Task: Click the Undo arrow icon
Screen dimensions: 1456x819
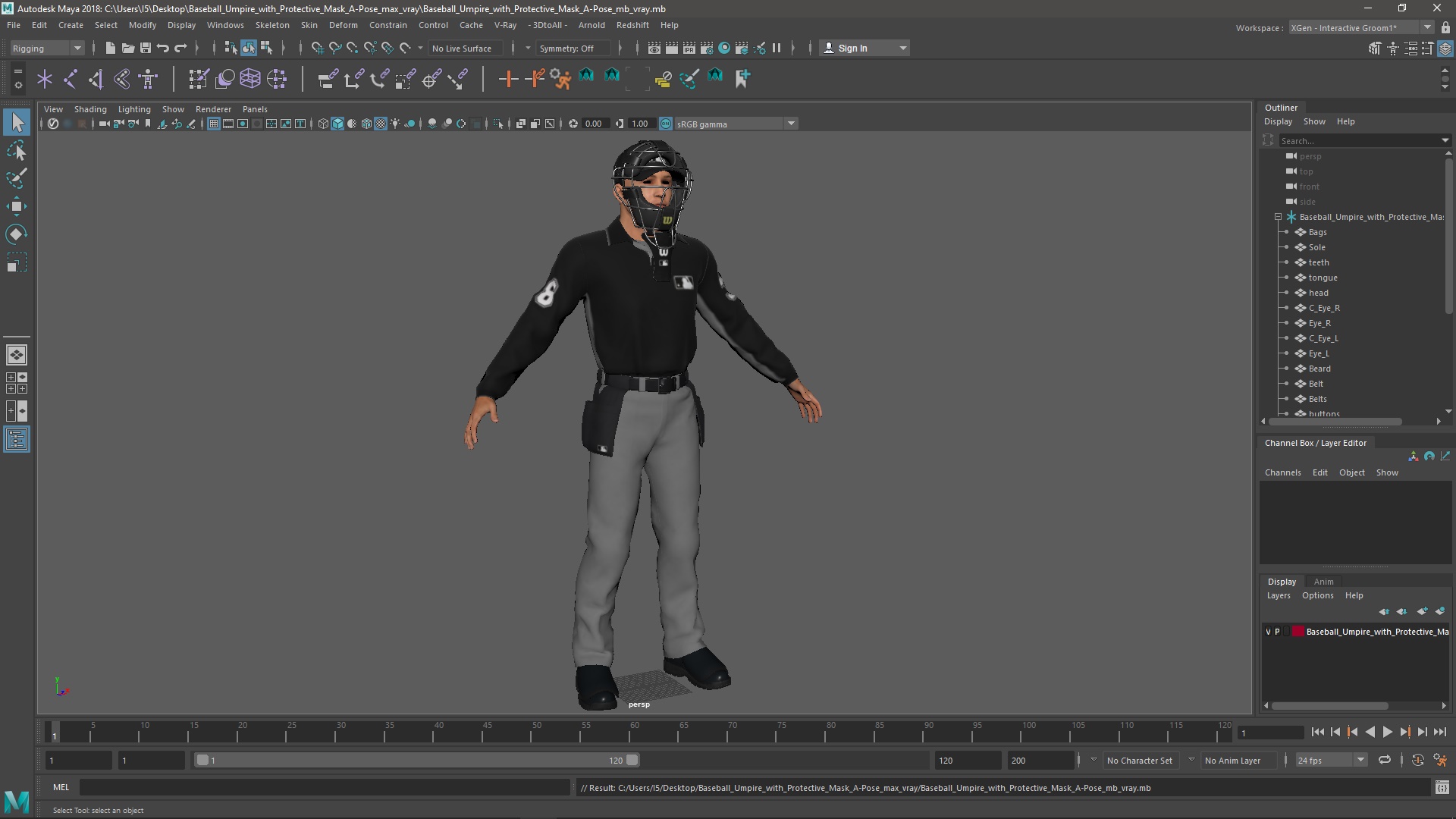Action: coord(163,48)
